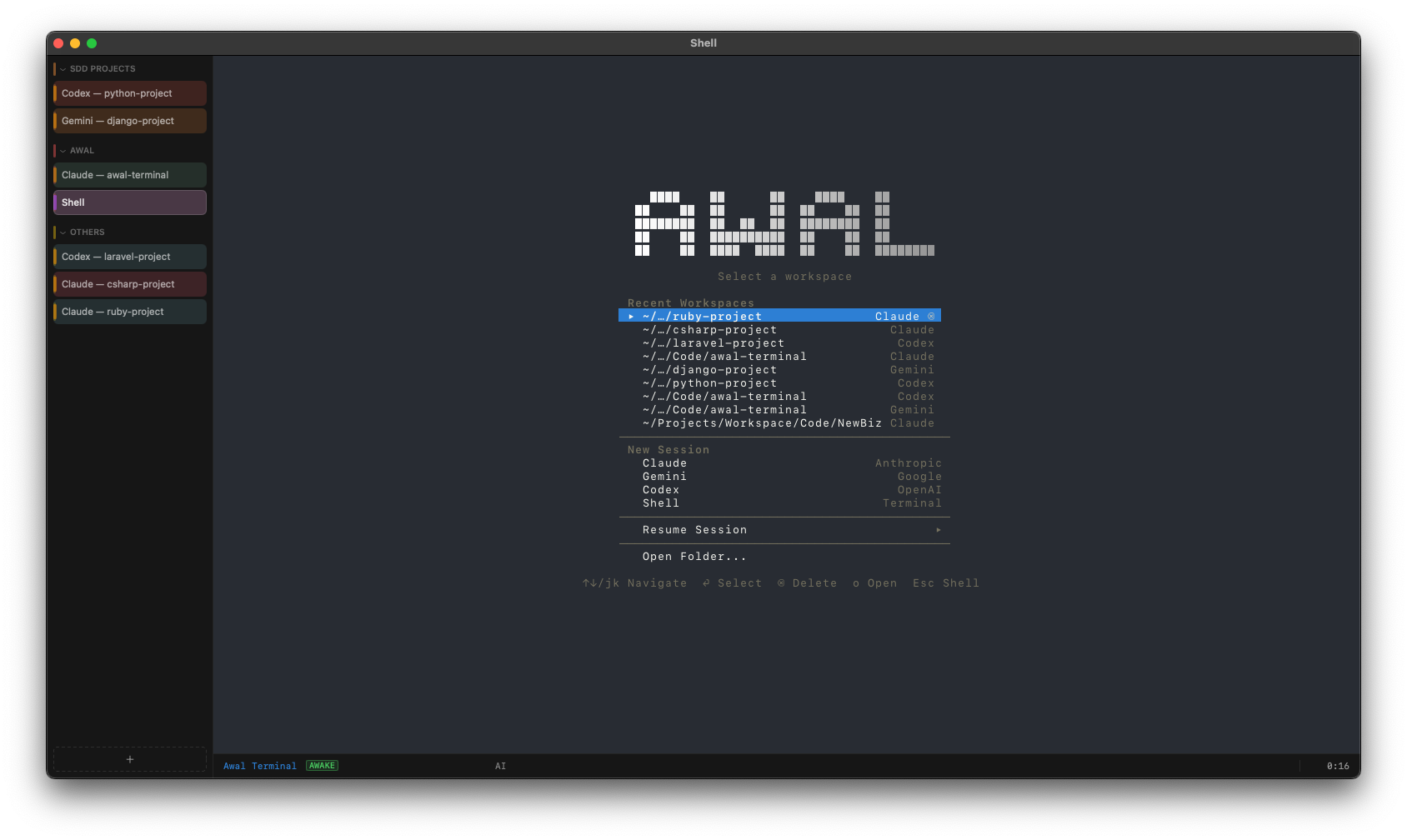Click the add session plus button
The height and width of the screenshot is (840, 1407).
pos(129,759)
